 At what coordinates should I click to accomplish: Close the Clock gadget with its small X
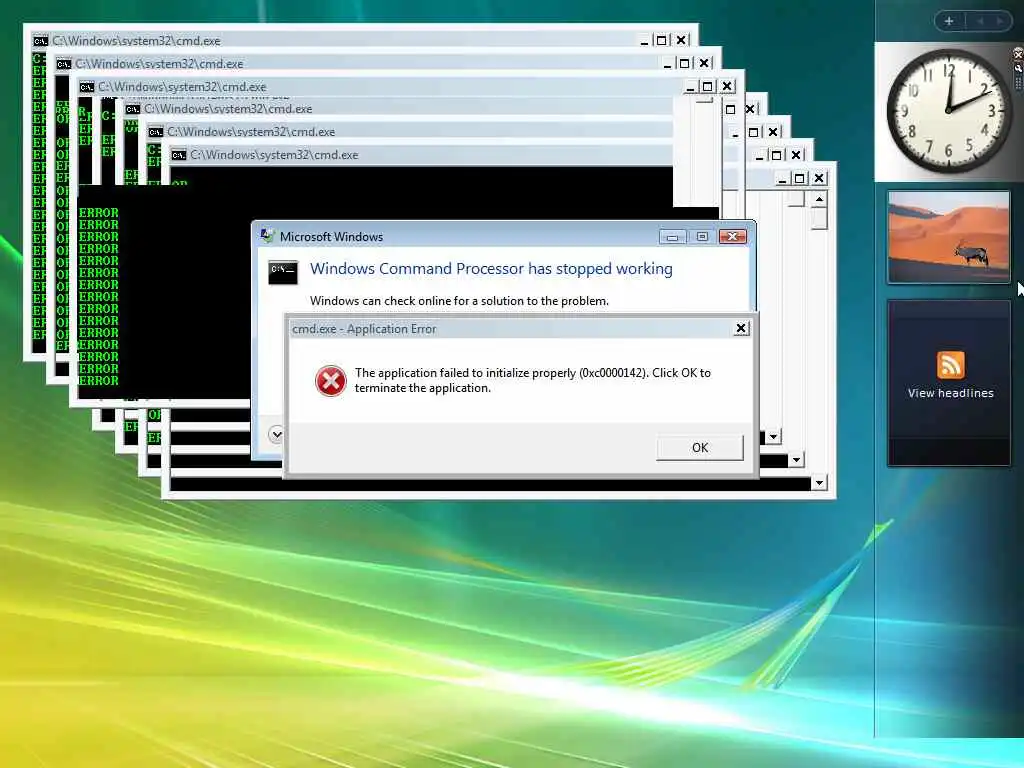click(1017, 54)
